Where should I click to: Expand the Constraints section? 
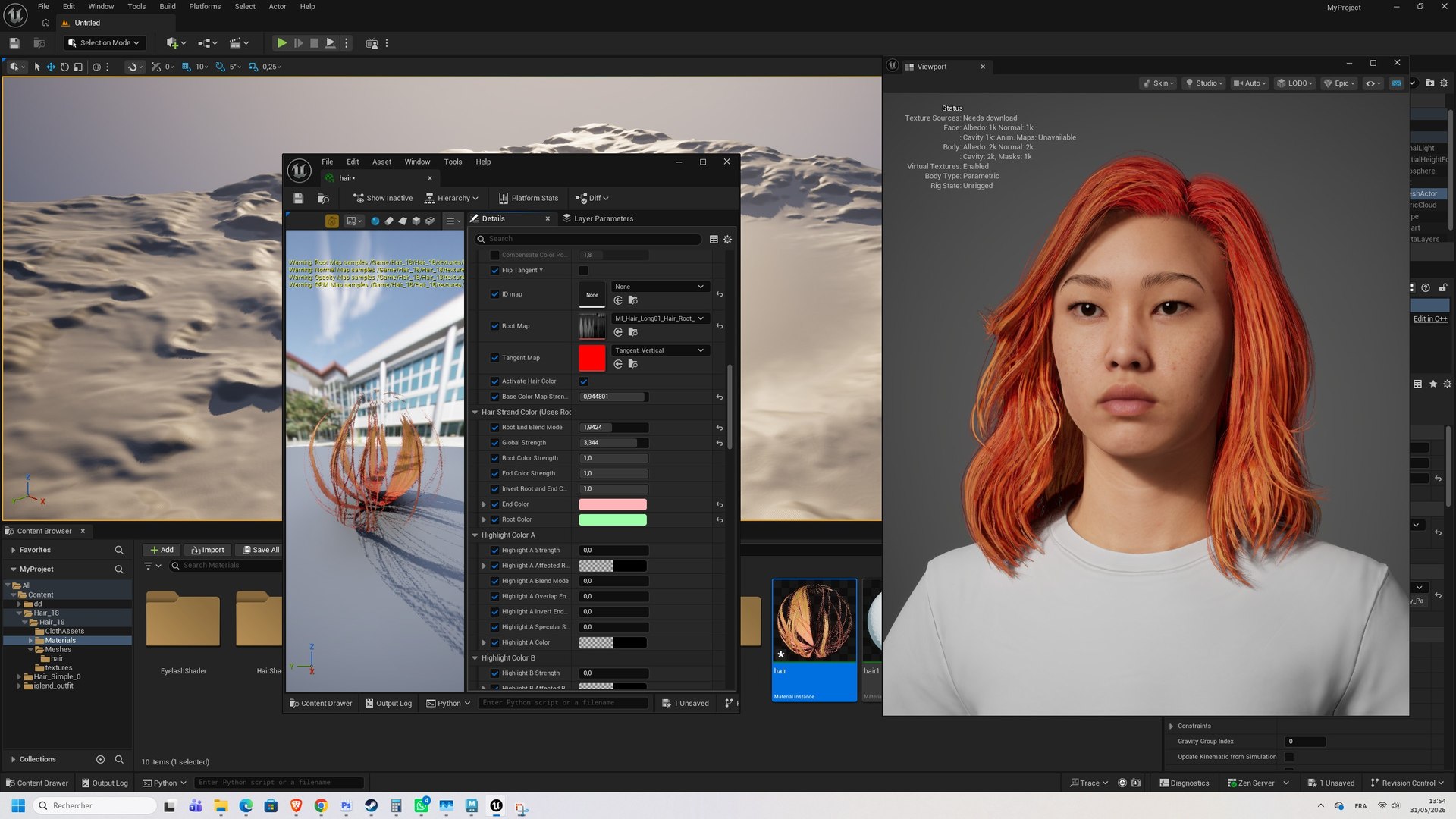(1172, 726)
